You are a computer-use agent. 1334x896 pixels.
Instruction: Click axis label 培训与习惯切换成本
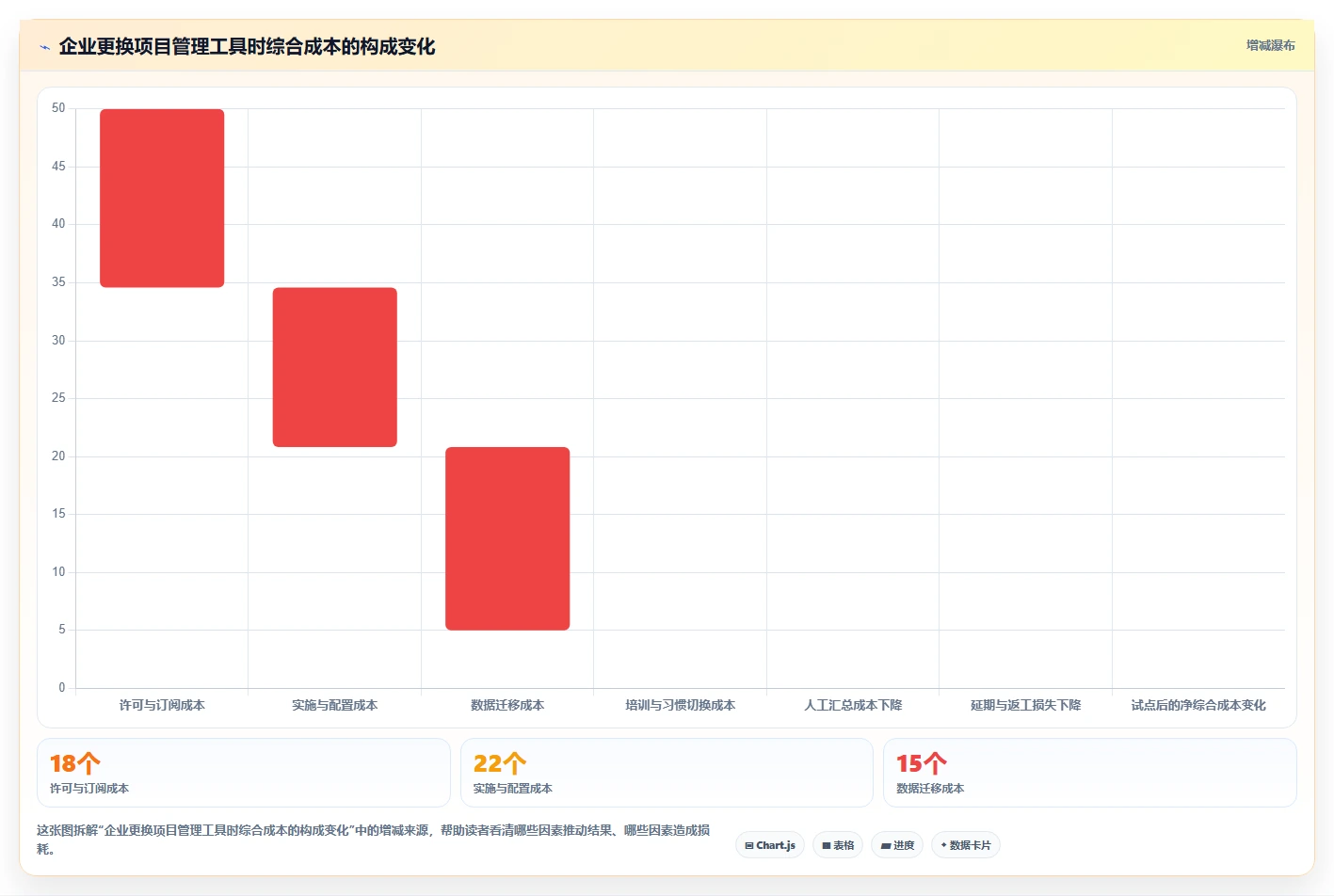(x=681, y=705)
